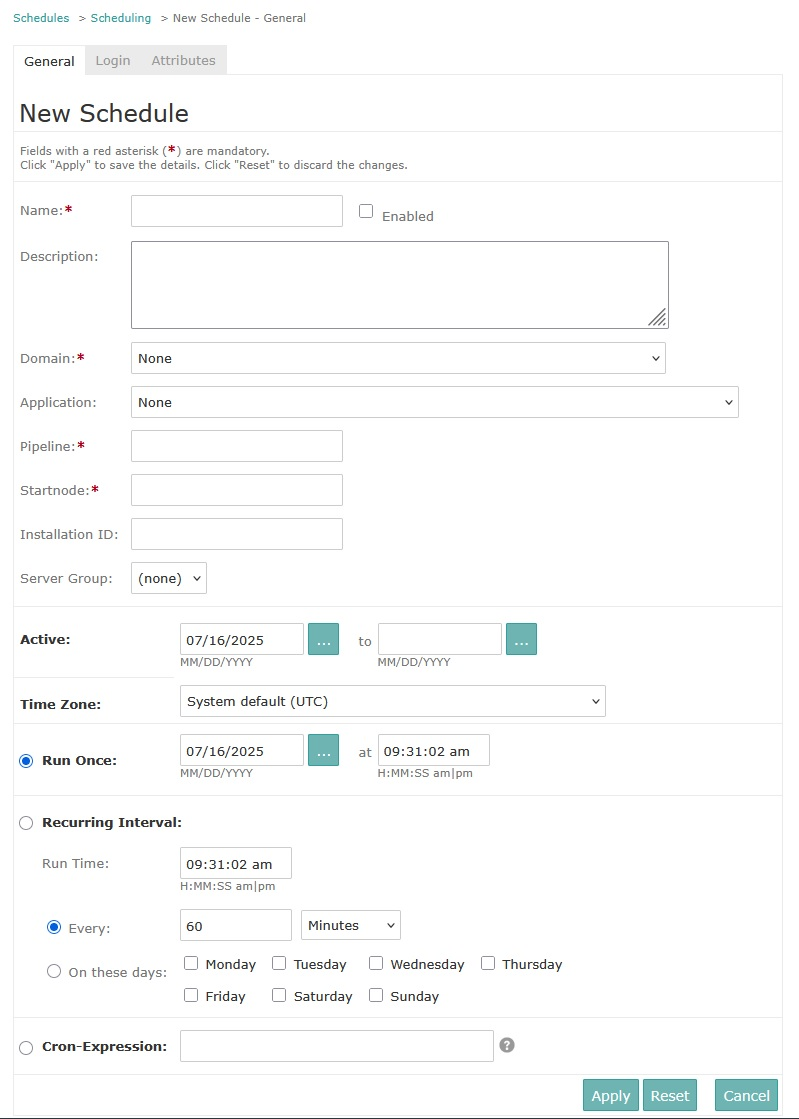This screenshot has height=1119, width=799.
Task: Switch to the Login tab
Action: pos(112,60)
